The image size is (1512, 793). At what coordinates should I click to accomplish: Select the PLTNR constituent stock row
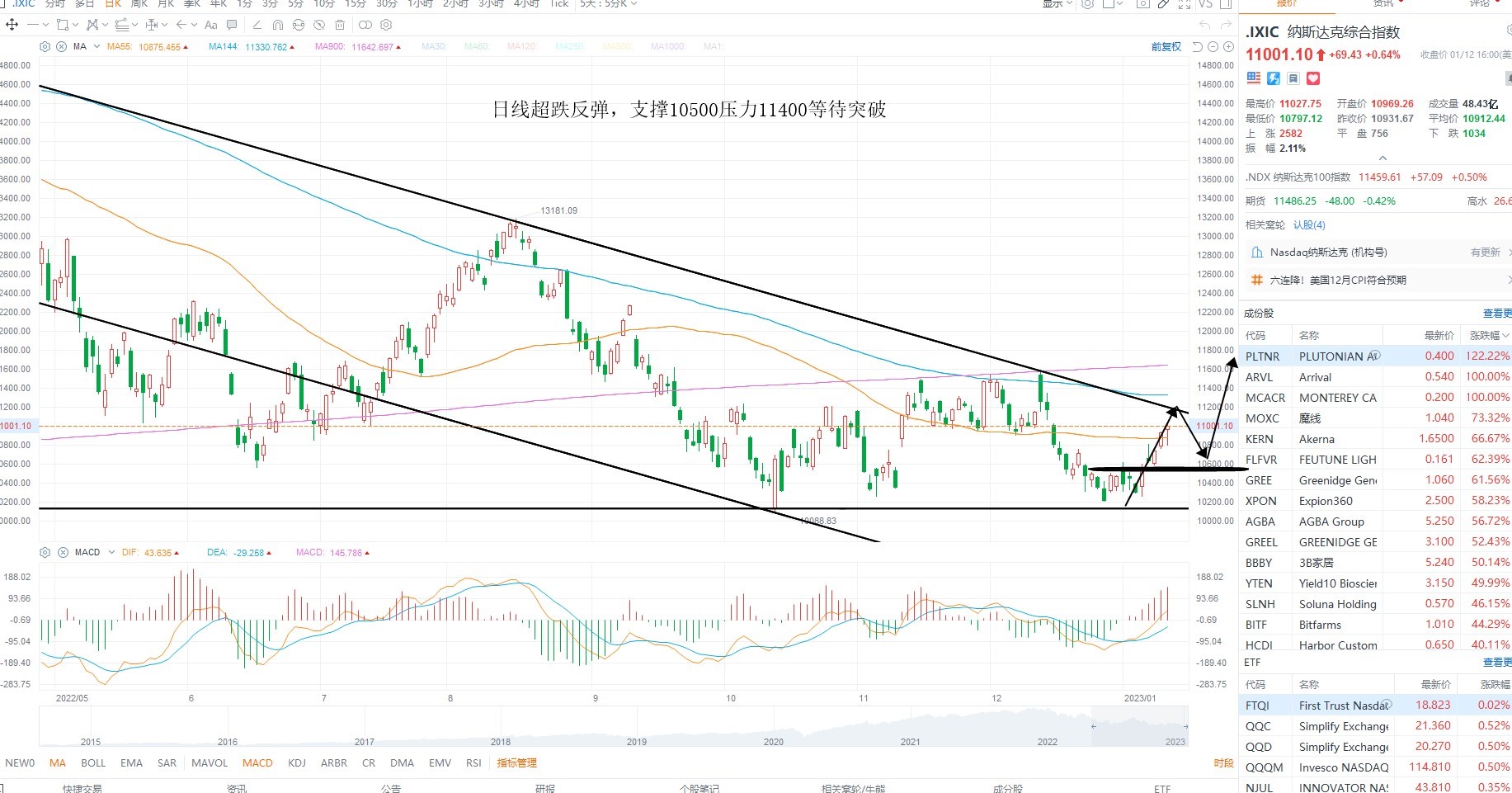pyautogui.click(x=1375, y=356)
